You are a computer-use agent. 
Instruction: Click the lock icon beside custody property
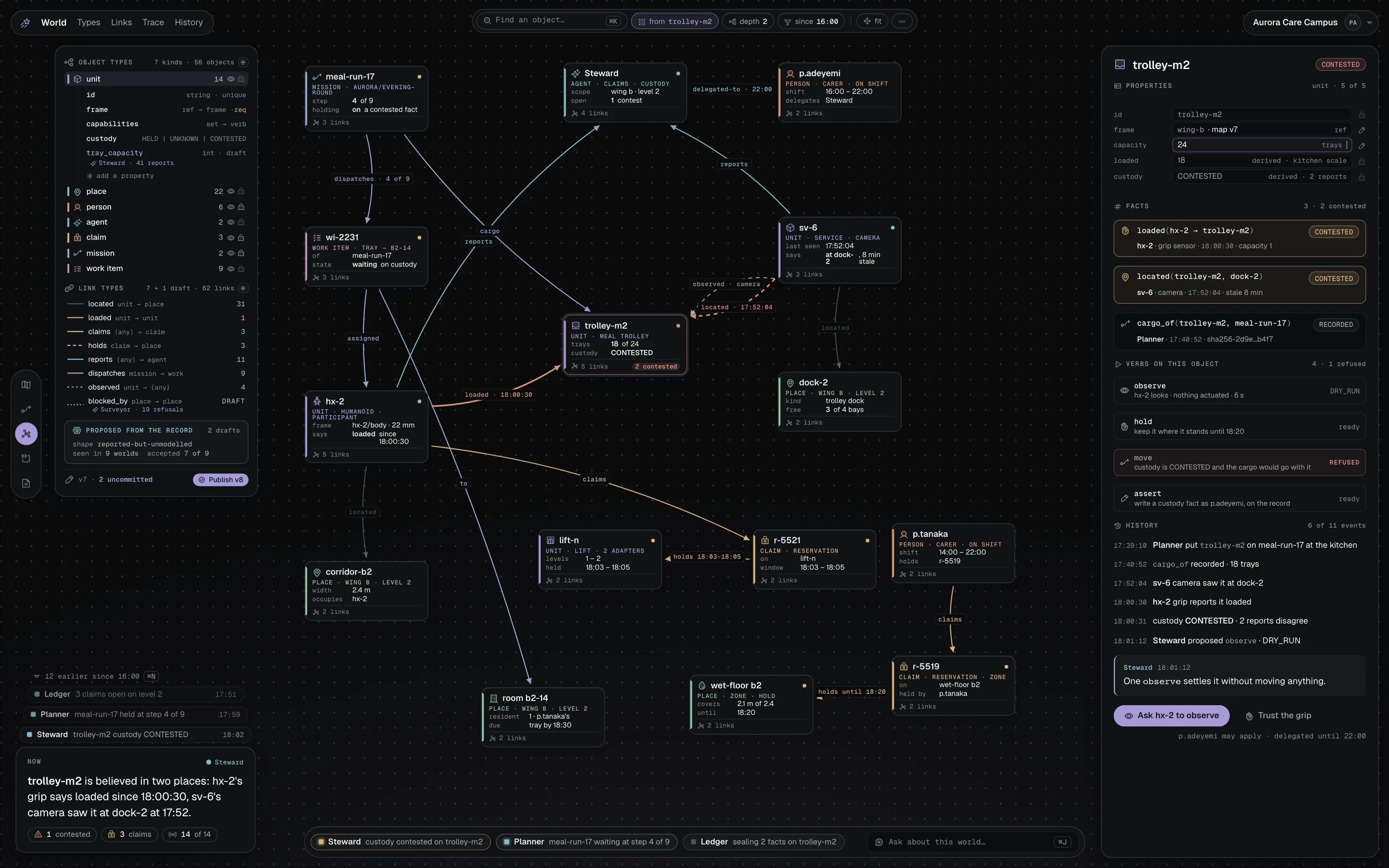click(1362, 177)
